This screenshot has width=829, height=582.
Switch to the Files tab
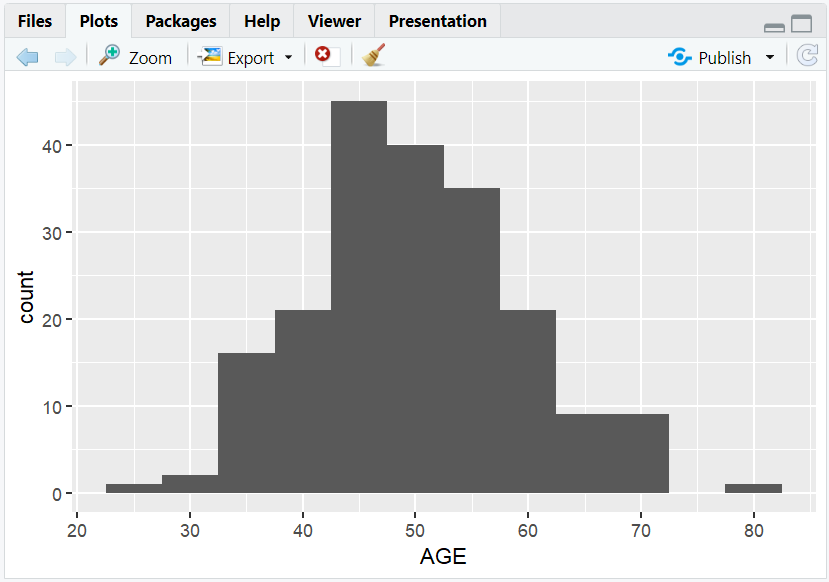[x=34, y=20]
